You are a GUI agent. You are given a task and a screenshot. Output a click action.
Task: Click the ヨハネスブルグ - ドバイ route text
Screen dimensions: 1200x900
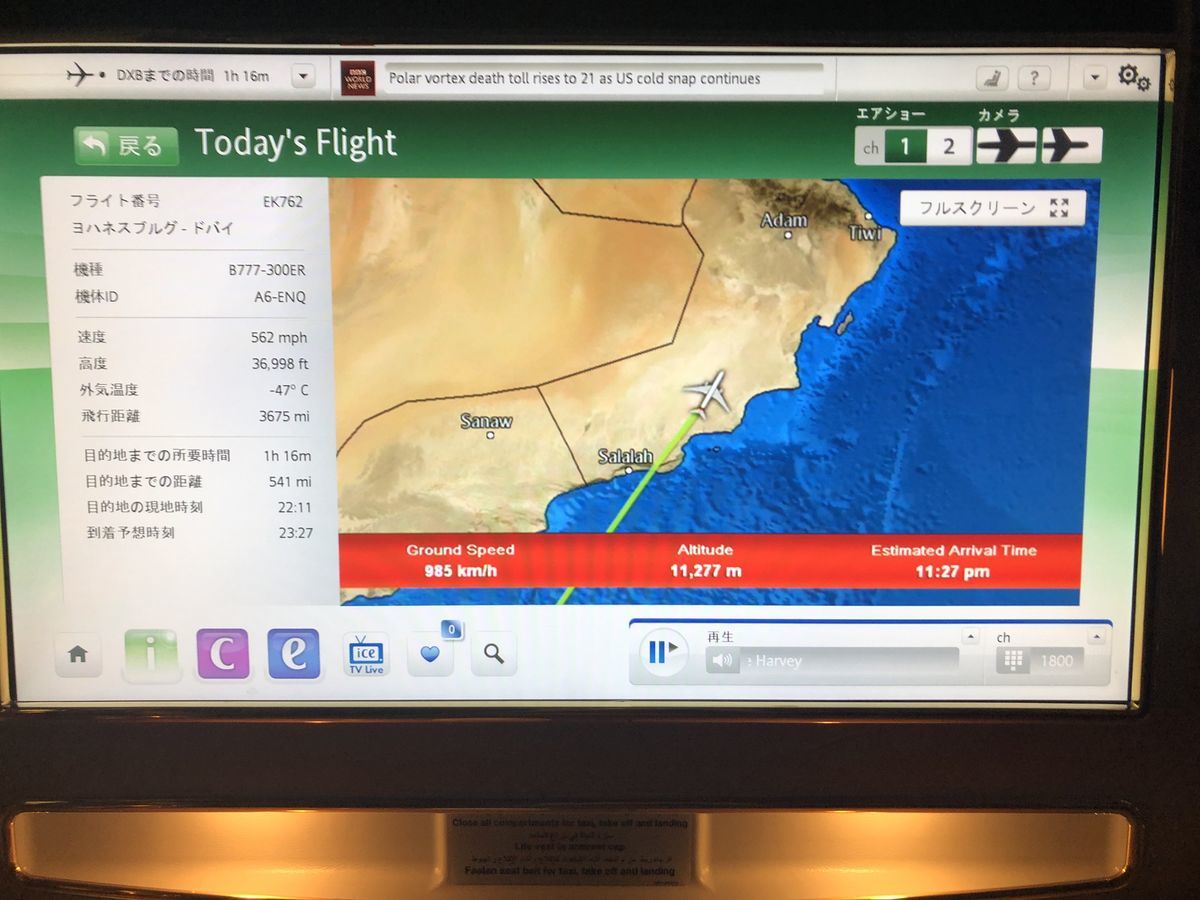(152, 228)
